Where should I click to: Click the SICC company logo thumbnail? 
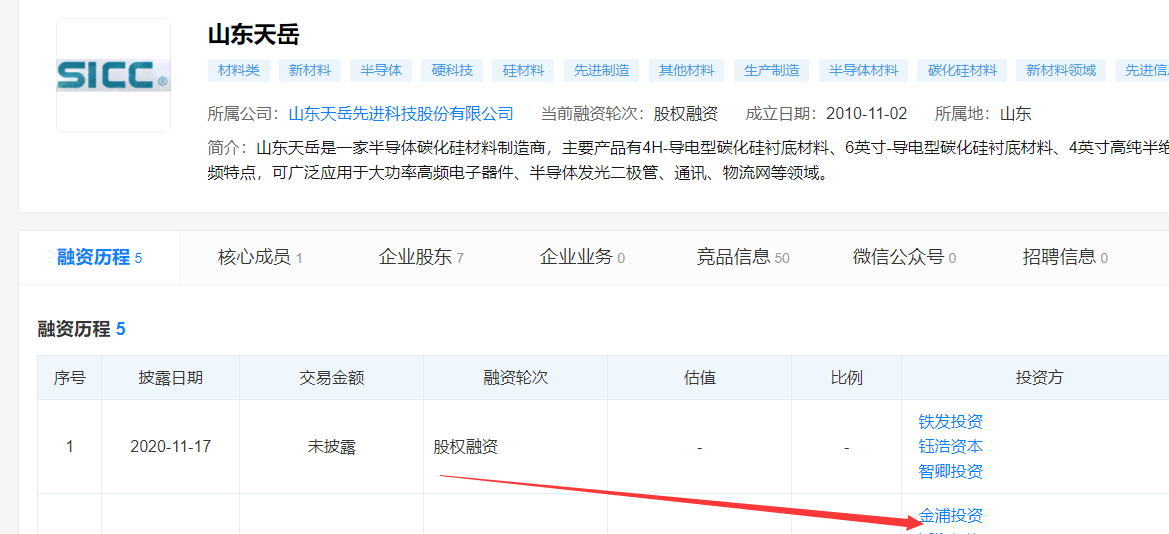(x=113, y=75)
